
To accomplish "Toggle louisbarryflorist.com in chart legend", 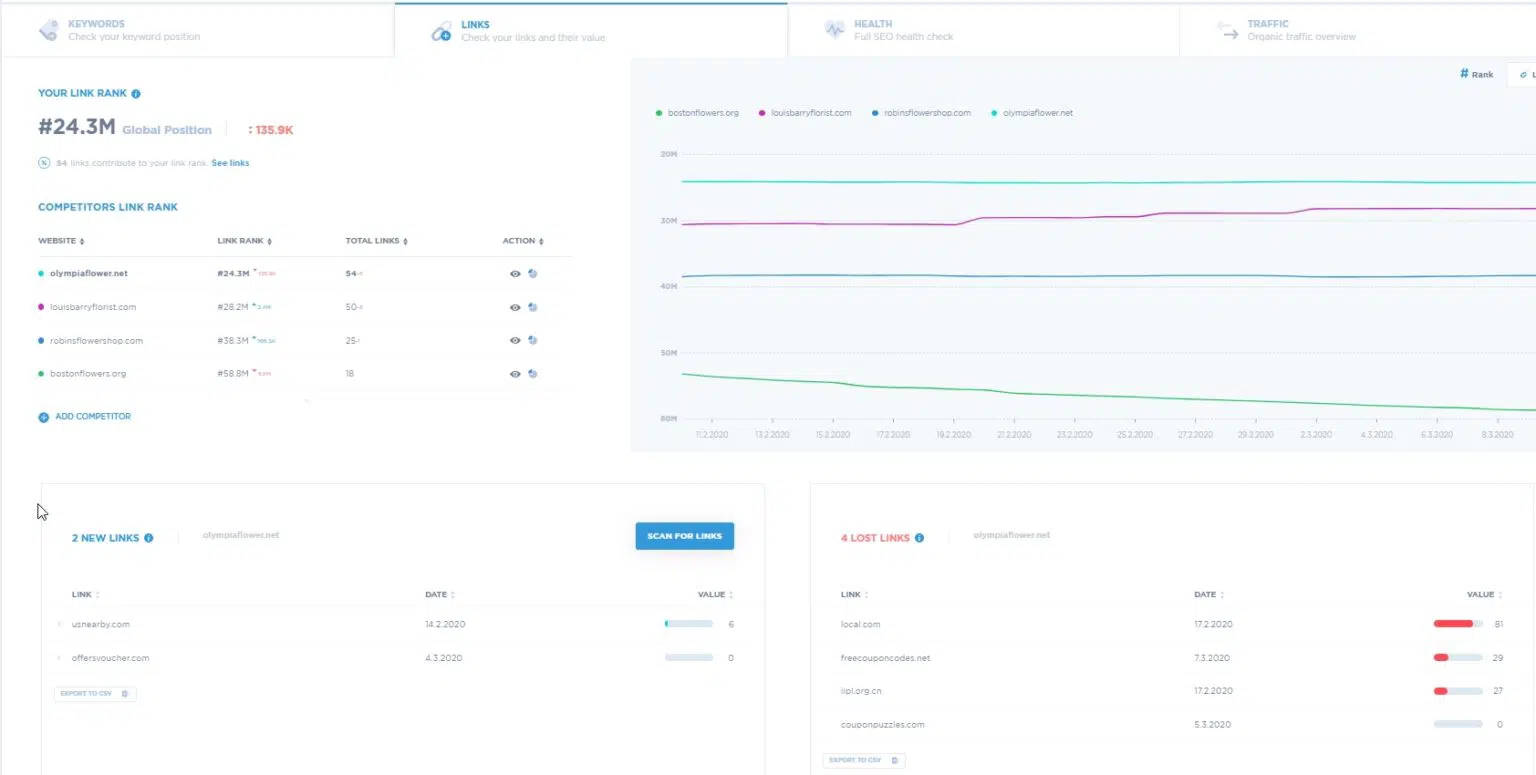I will coord(805,113).
